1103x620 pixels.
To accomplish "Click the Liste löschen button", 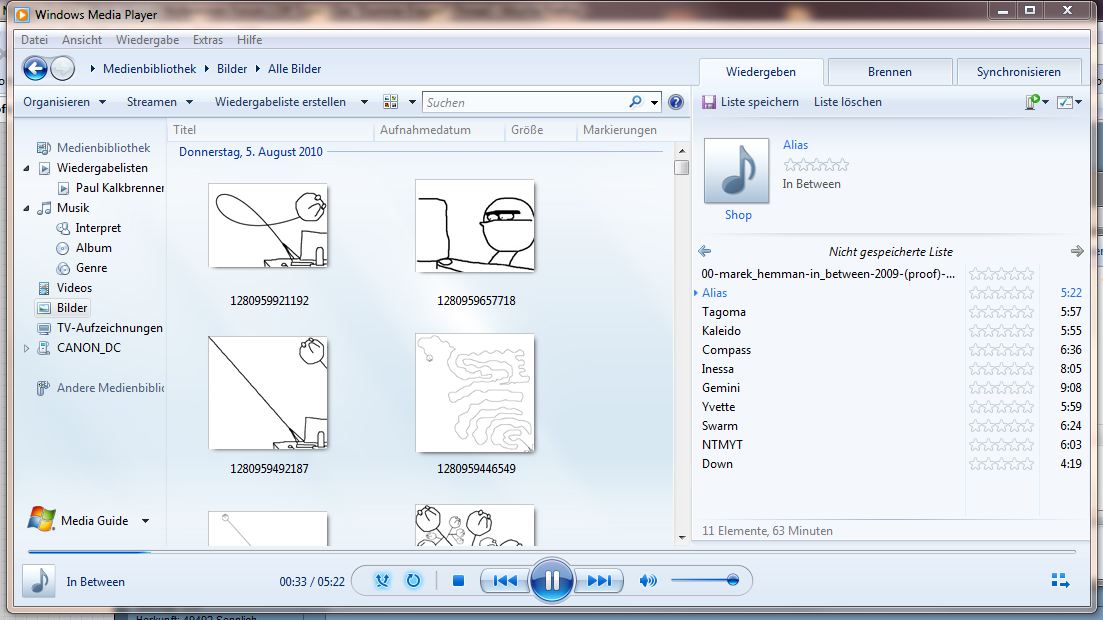I will point(847,102).
